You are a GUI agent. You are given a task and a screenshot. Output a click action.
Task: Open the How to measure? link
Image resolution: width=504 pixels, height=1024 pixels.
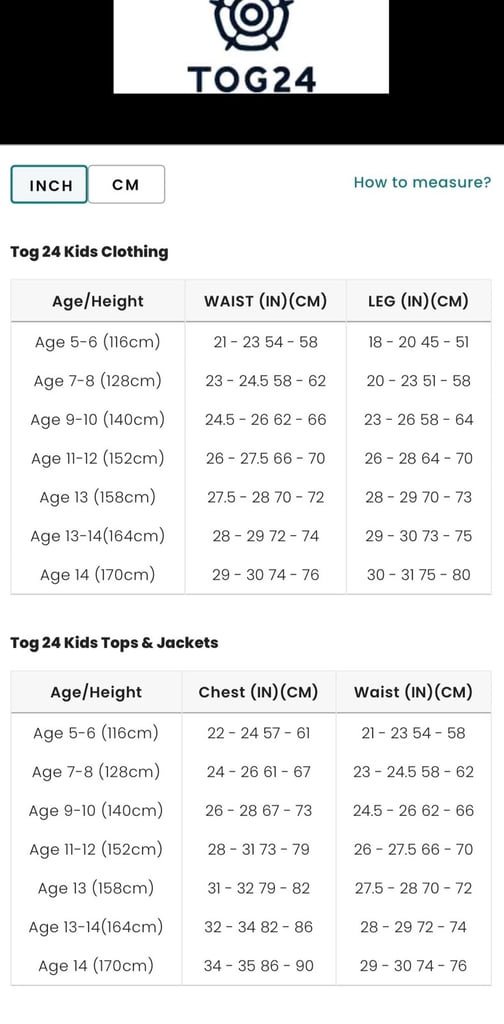[x=422, y=182]
